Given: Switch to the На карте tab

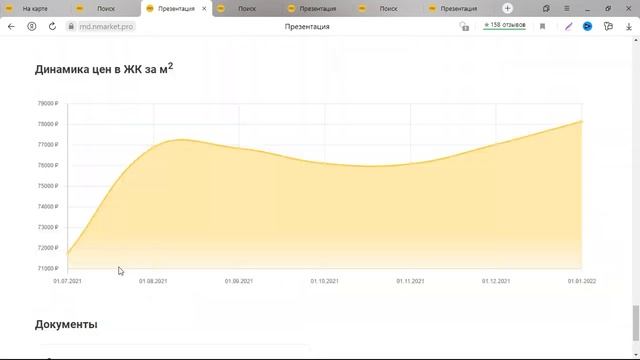Looking at the screenshot, I should [35, 9].
